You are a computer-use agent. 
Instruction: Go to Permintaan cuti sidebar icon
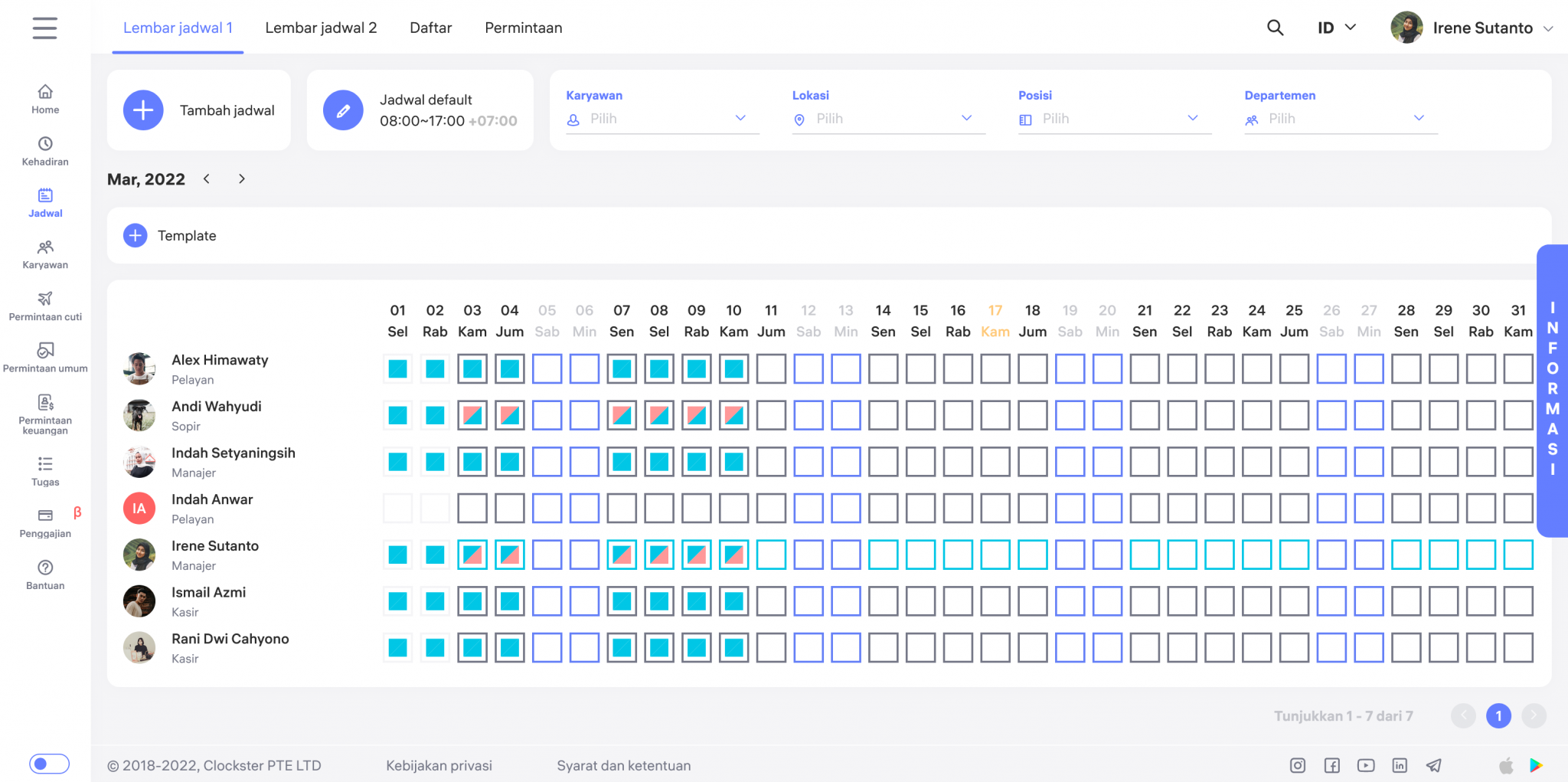click(x=45, y=306)
